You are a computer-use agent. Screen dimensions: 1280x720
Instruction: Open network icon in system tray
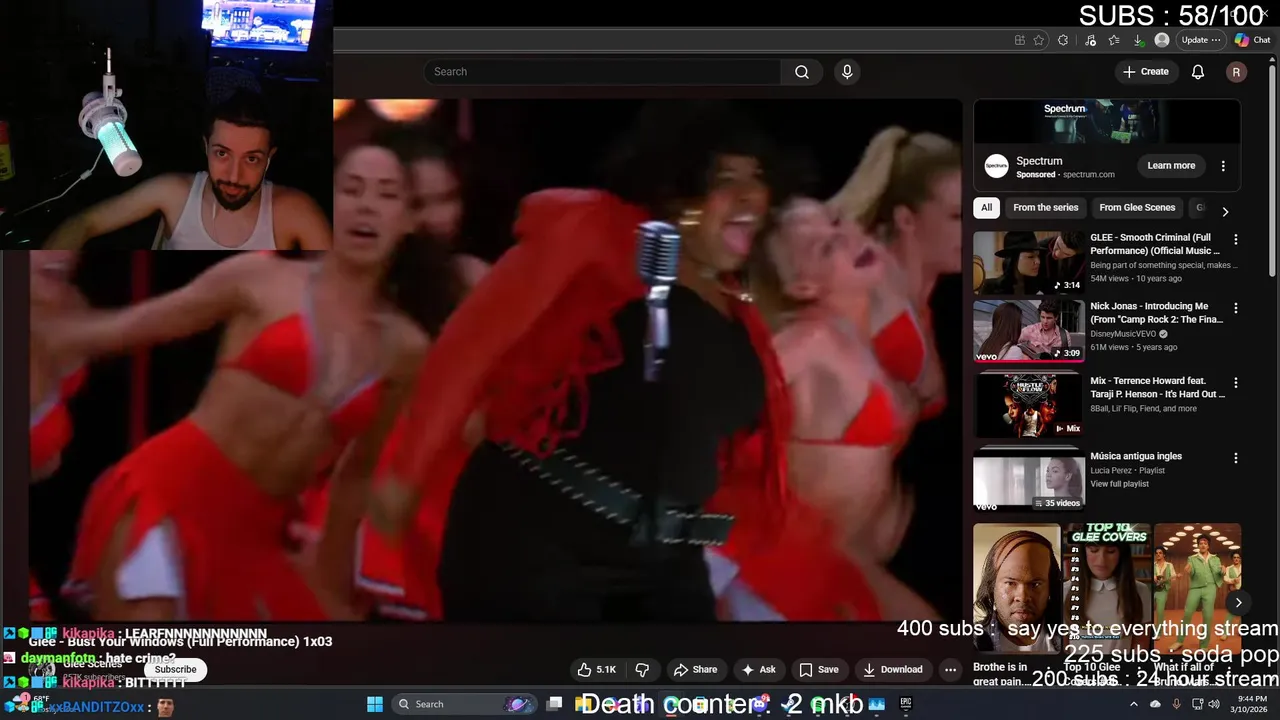[1198, 704]
